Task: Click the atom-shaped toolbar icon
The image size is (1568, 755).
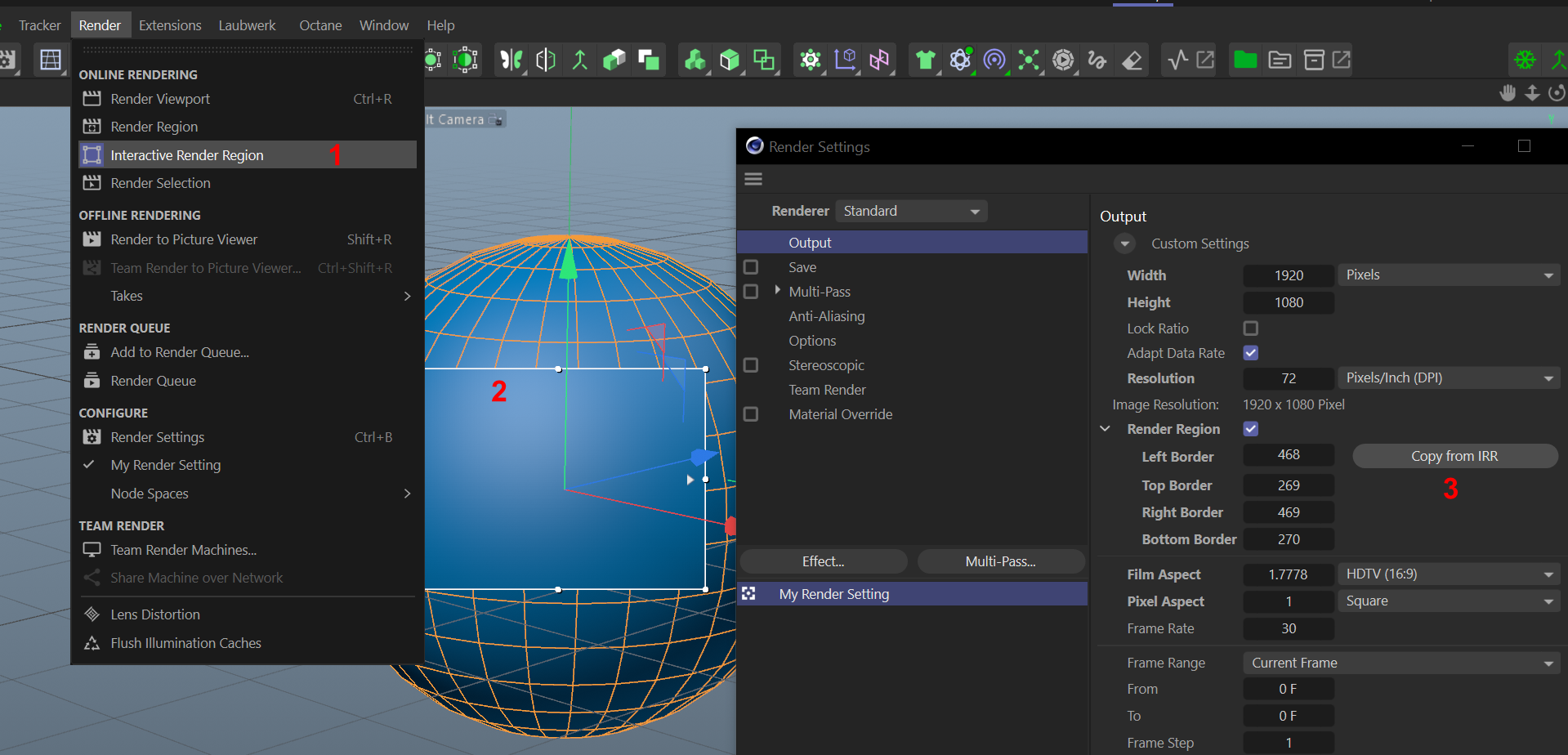Action: pyautogui.click(x=960, y=60)
